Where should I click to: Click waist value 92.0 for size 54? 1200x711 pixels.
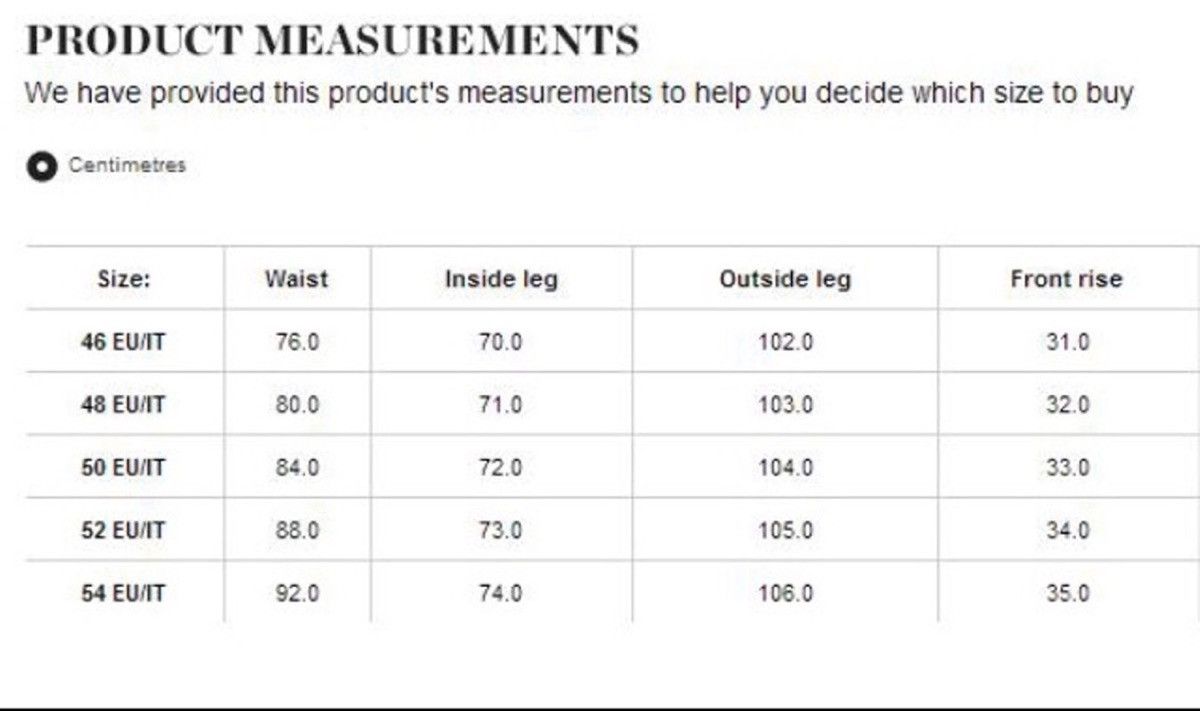point(297,593)
